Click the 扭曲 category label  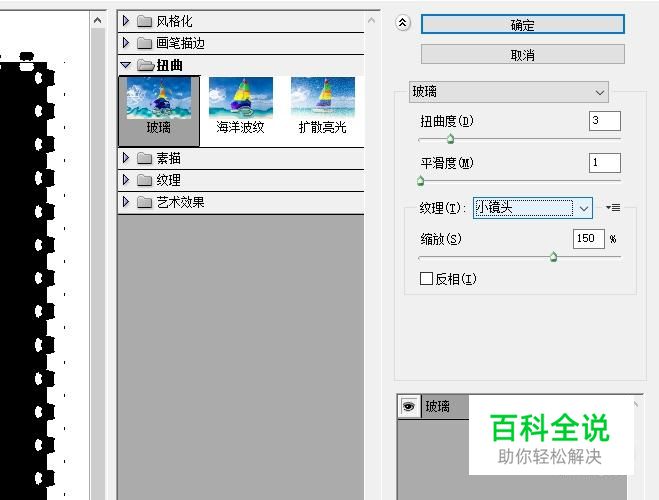pyautogui.click(x=169, y=65)
